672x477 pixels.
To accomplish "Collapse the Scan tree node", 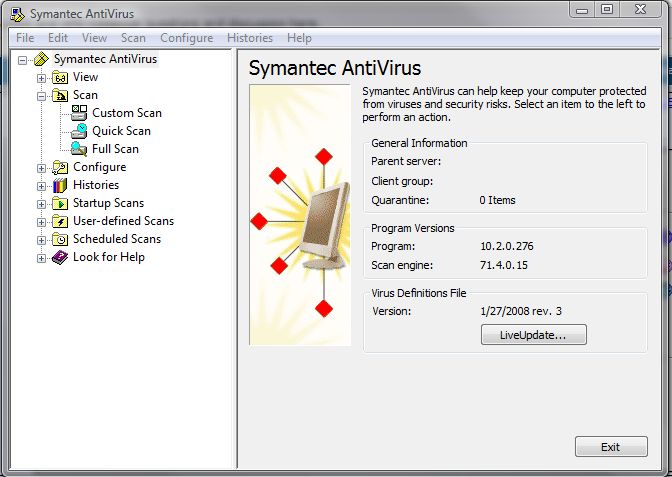I will (41, 96).
